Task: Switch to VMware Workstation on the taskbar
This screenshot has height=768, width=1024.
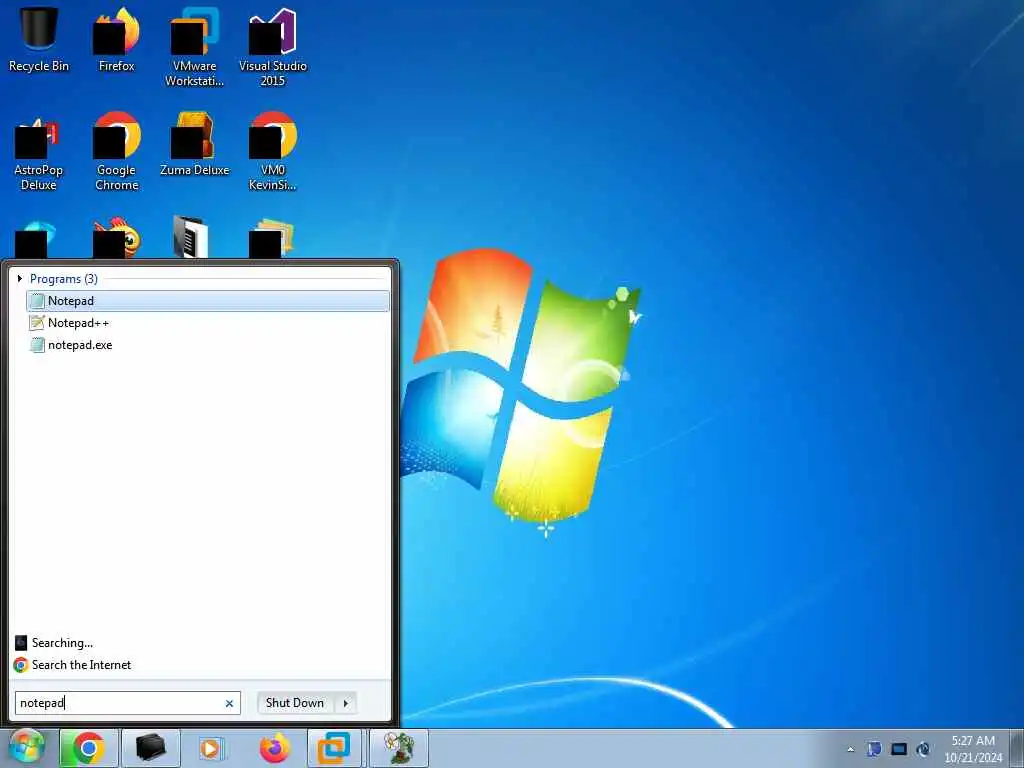Action: tap(333, 748)
